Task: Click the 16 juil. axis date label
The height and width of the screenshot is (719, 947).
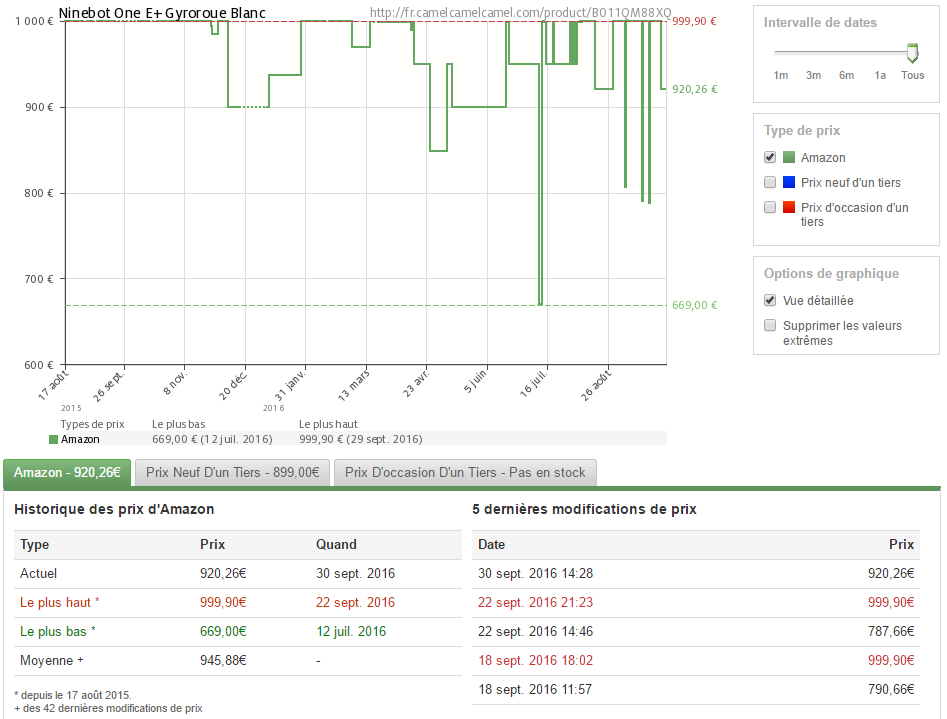Action: [534, 384]
